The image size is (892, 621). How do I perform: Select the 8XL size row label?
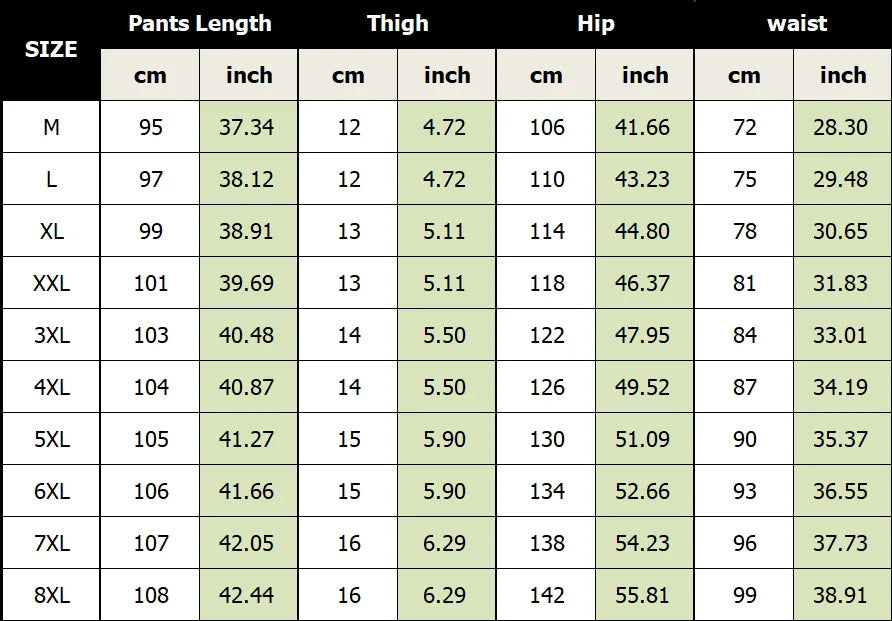51,595
